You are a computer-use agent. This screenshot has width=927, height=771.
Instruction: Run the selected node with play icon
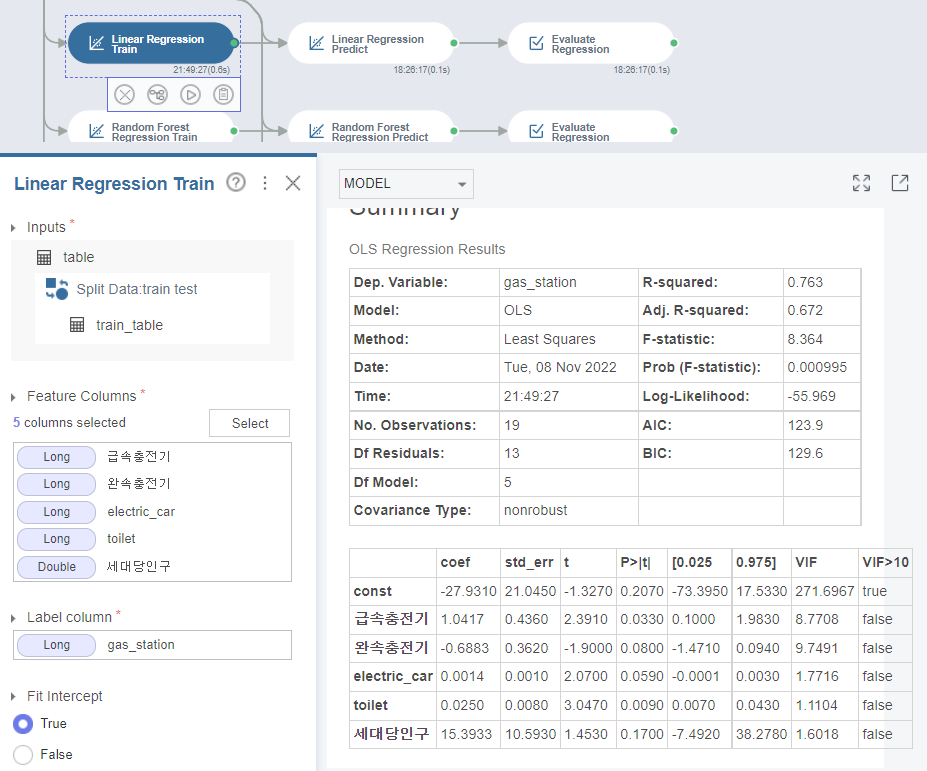190,95
